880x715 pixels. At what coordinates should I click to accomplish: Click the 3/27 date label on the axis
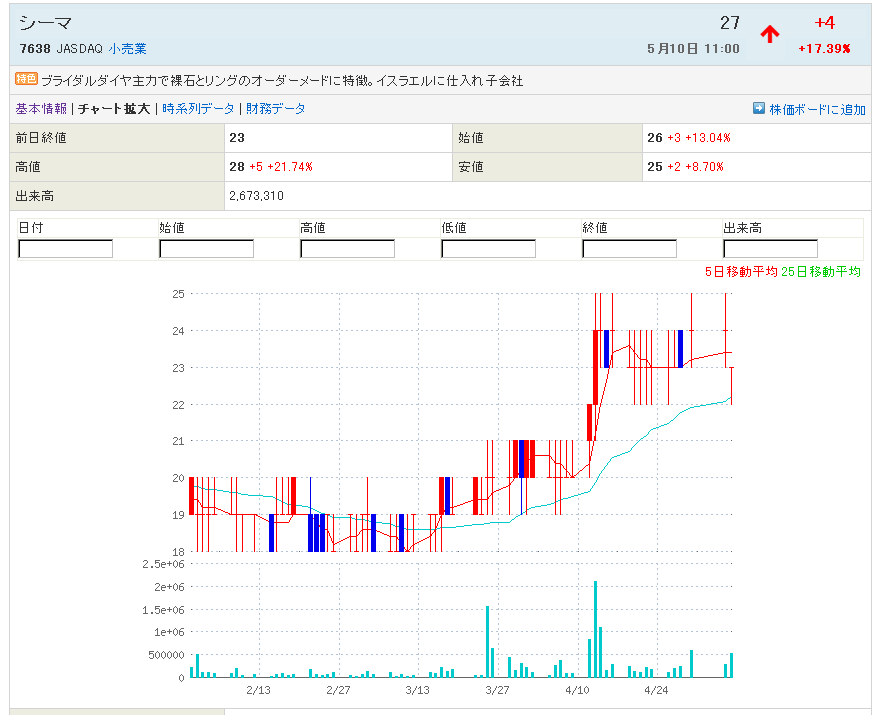coord(497,690)
